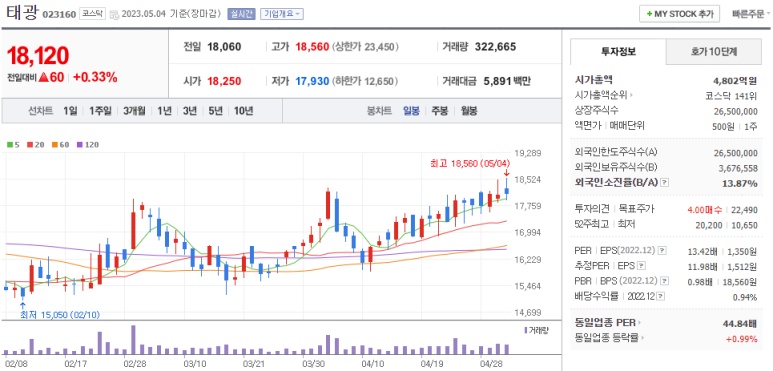Click the 120-day moving average legend marker
Screen dimensions: 773x371
tap(80, 145)
